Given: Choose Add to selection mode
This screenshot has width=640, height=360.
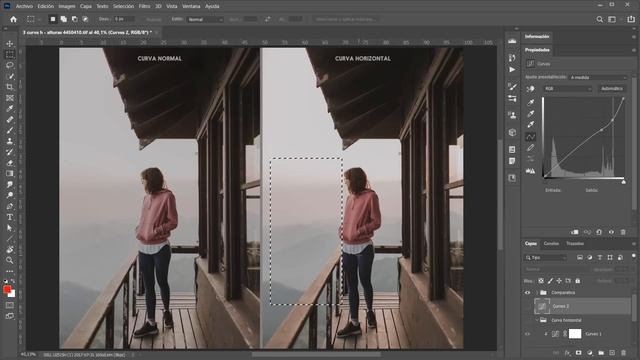Looking at the screenshot, I should (64, 19).
